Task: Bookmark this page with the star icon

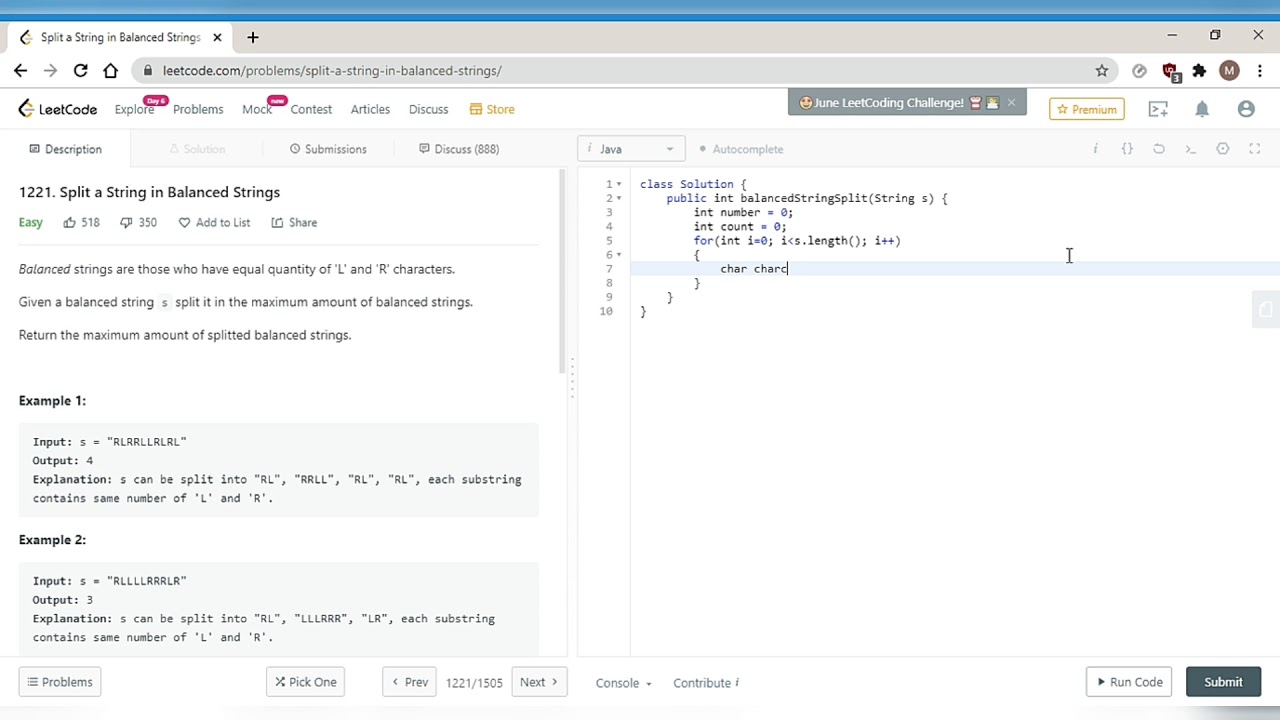Action: tap(1102, 71)
